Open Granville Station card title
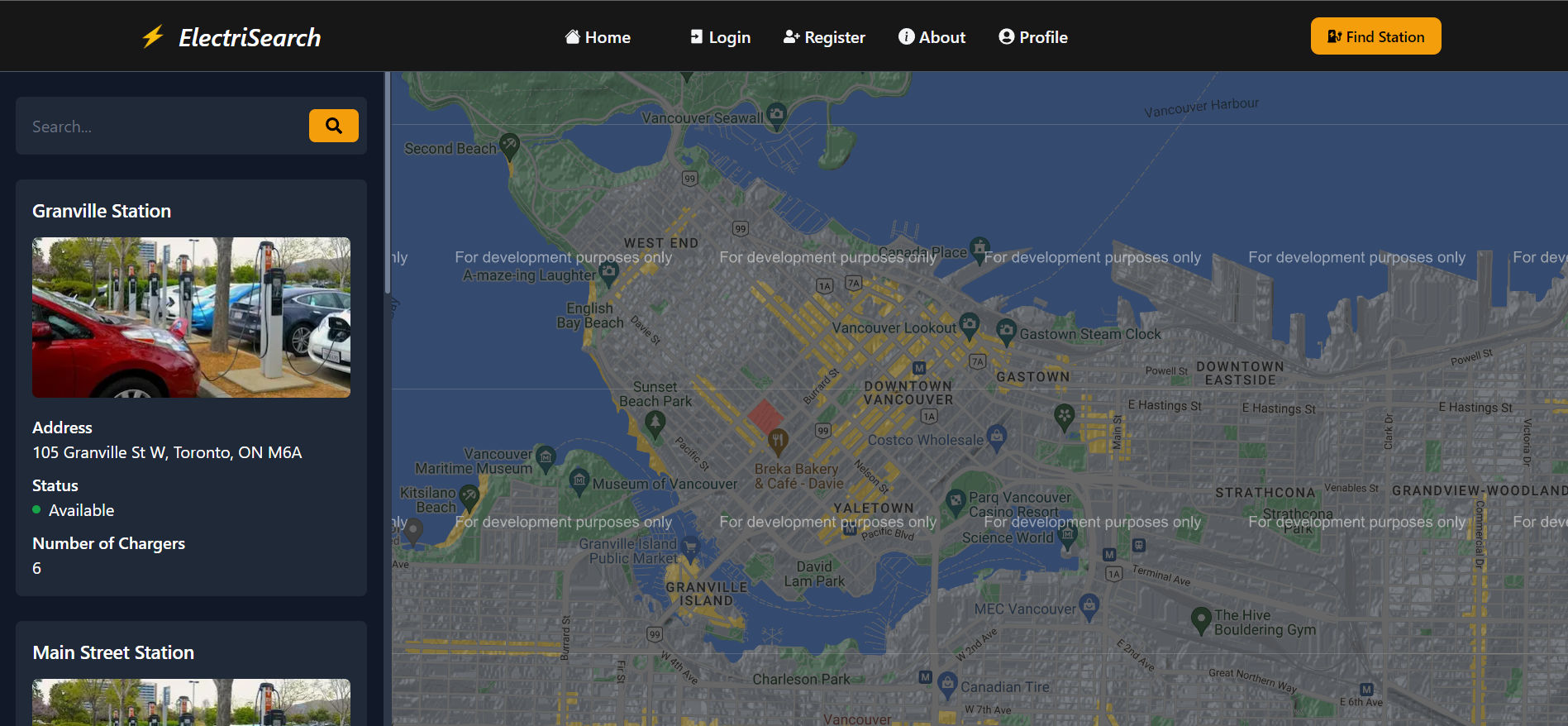The width and height of the screenshot is (1568, 726). (x=102, y=211)
